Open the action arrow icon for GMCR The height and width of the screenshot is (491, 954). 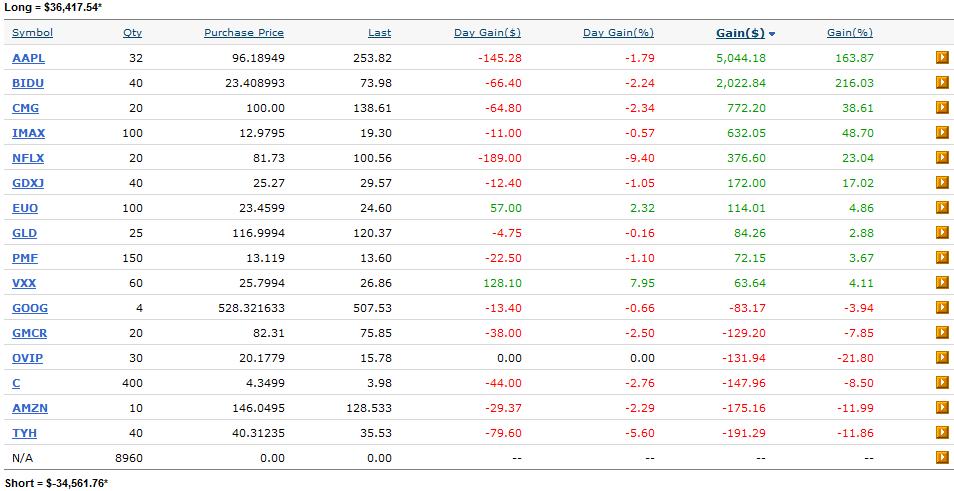(x=942, y=332)
